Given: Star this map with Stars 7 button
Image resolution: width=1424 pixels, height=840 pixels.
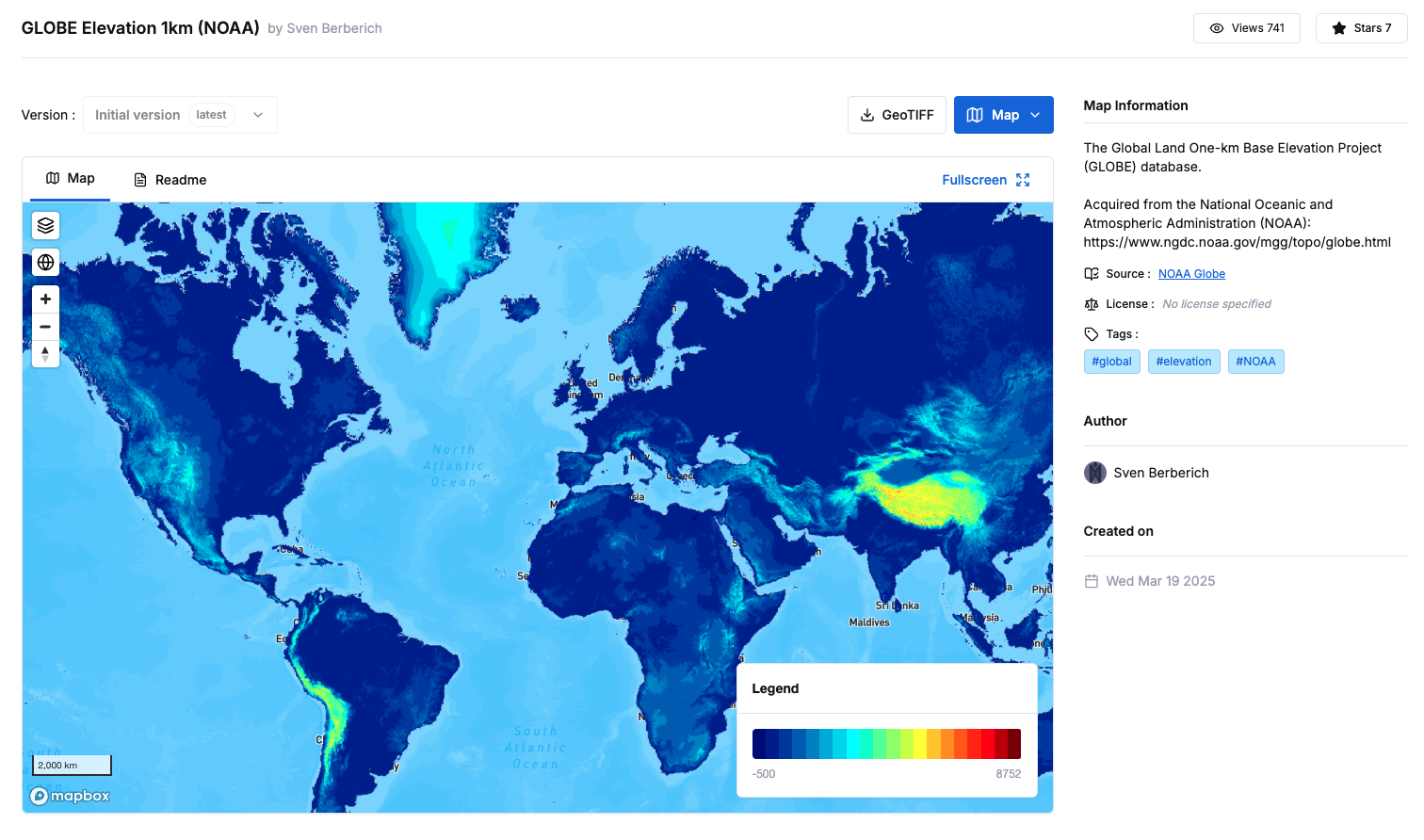Looking at the screenshot, I should pyautogui.click(x=1361, y=28).
